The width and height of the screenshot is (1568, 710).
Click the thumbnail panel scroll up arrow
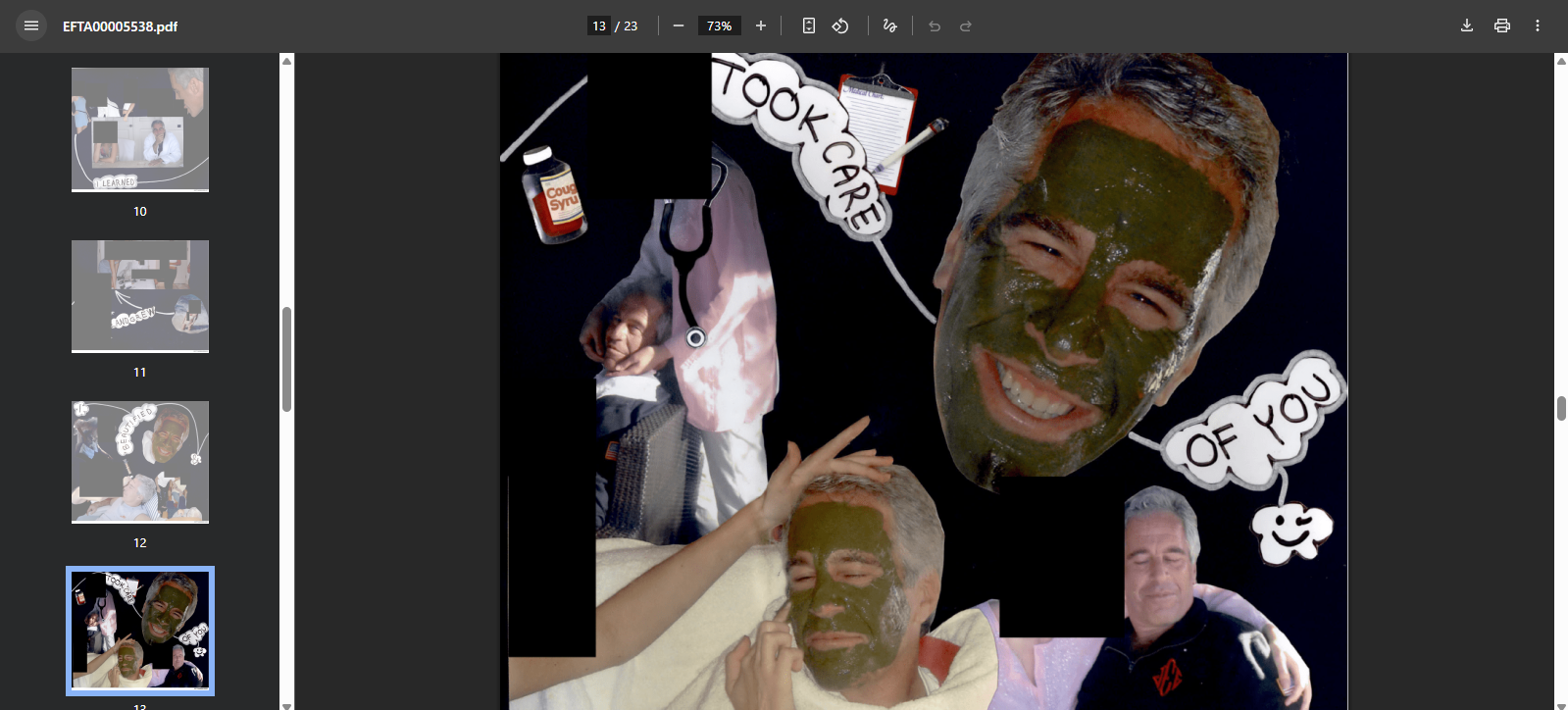(x=287, y=61)
